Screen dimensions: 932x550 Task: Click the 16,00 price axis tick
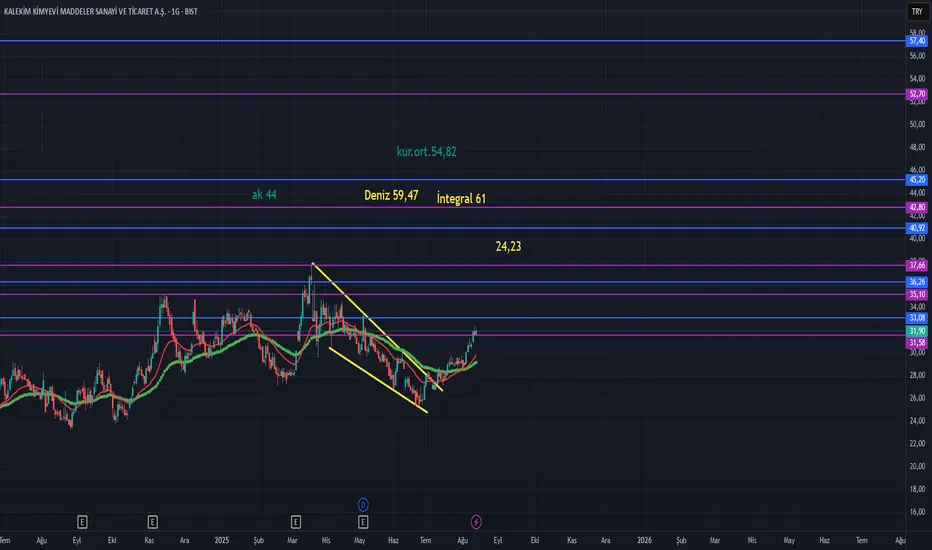tap(917, 512)
